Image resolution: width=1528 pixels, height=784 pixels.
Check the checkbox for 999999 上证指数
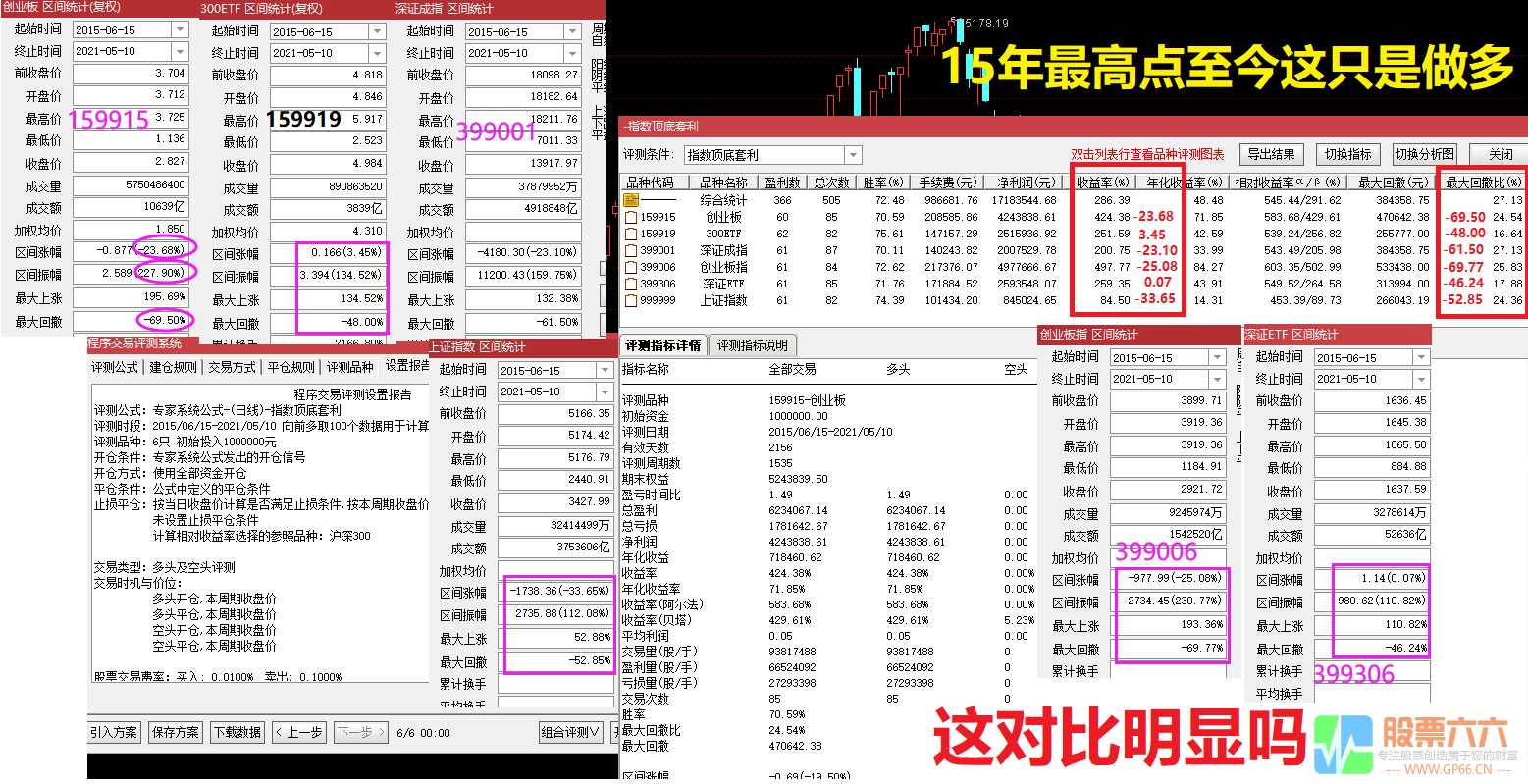click(x=629, y=299)
